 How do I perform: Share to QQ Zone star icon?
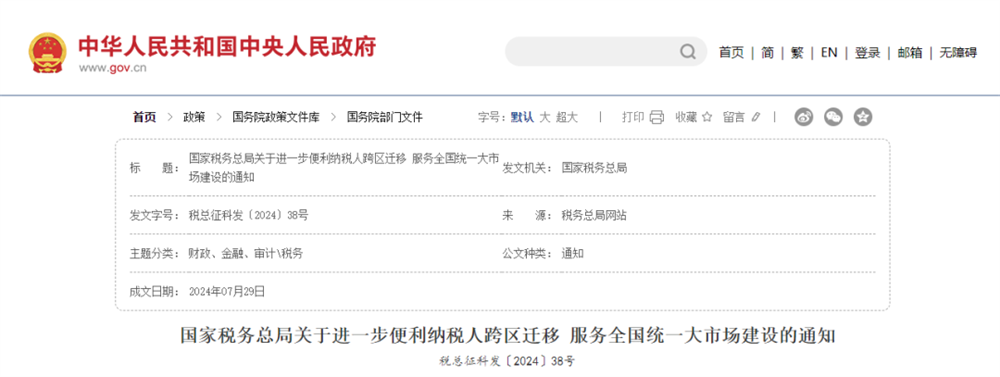tap(863, 117)
